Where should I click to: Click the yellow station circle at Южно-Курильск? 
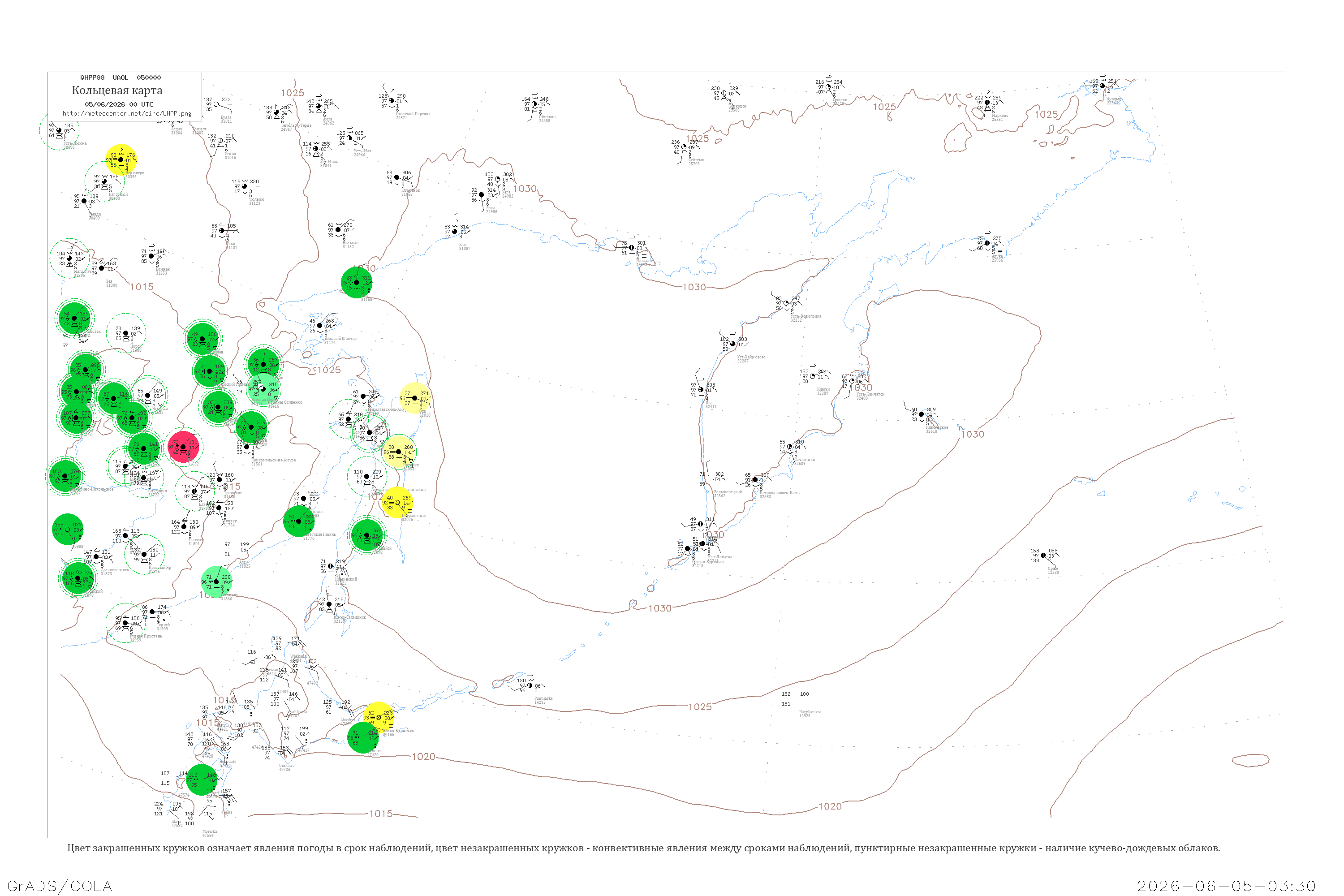tap(378, 717)
